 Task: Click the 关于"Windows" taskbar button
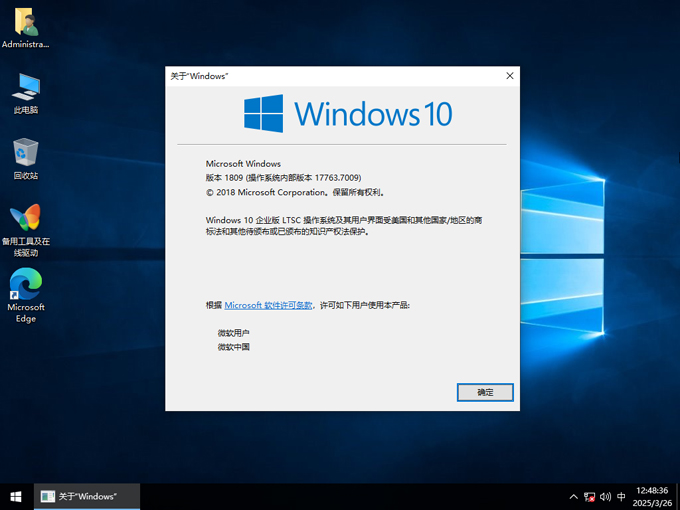point(87,497)
